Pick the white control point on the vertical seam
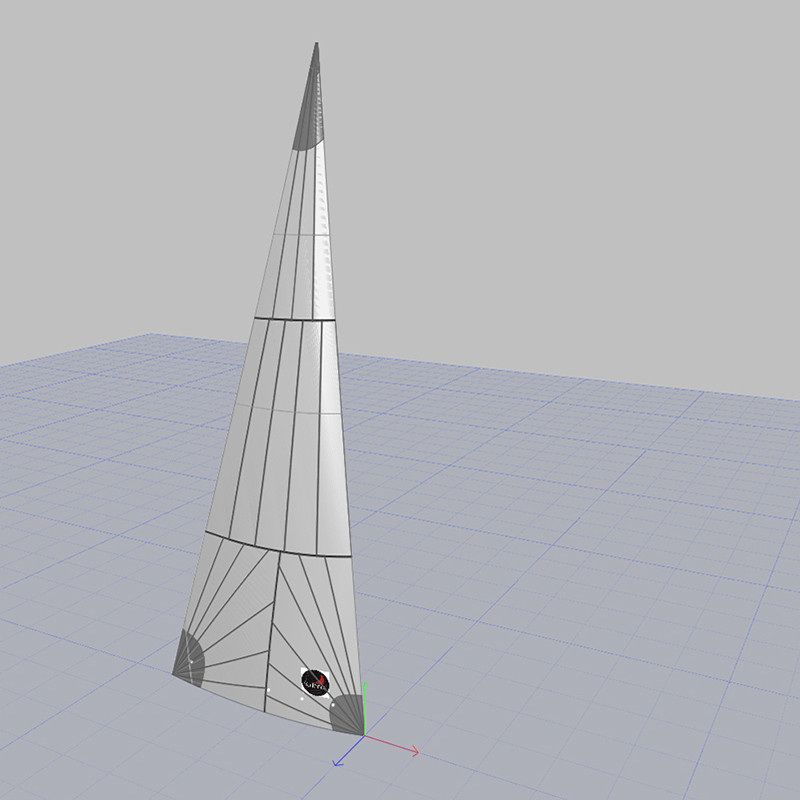 coord(269,688)
